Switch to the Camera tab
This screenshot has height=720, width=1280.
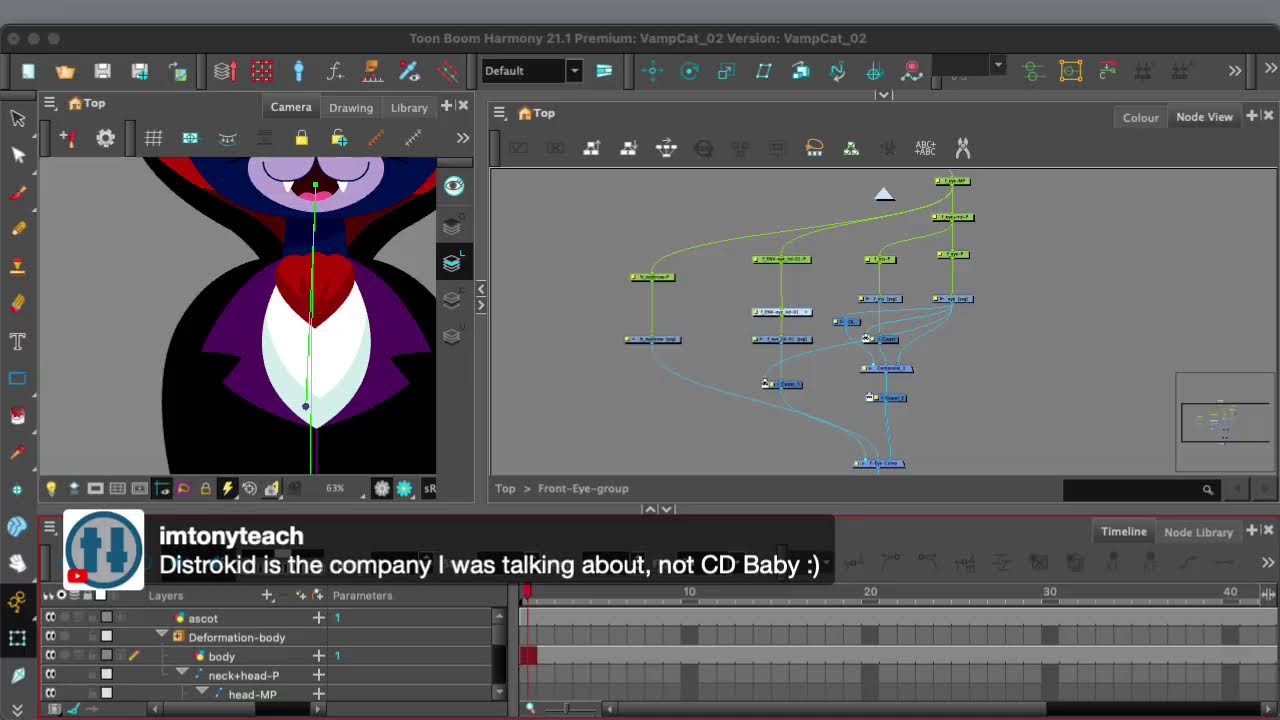pyautogui.click(x=291, y=107)
